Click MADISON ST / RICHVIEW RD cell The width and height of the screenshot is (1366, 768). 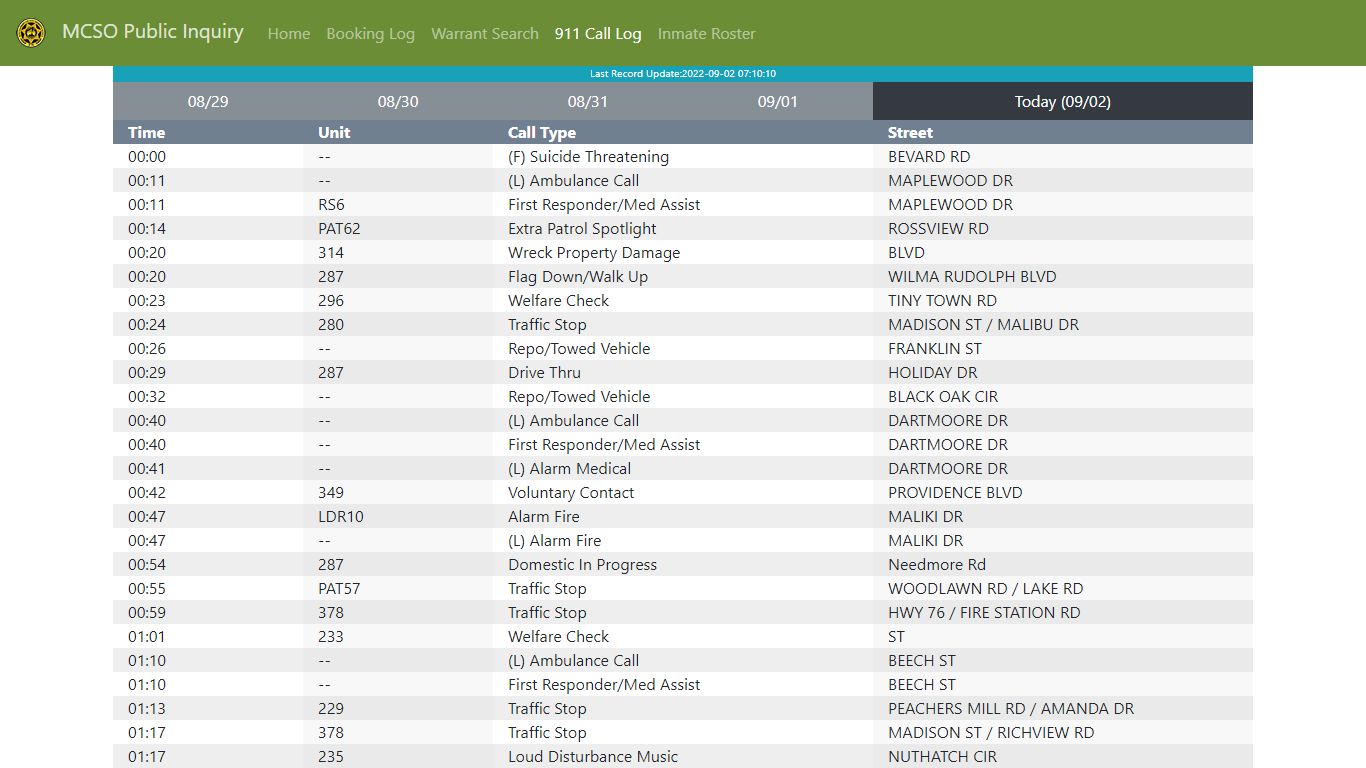[1063, 732]
